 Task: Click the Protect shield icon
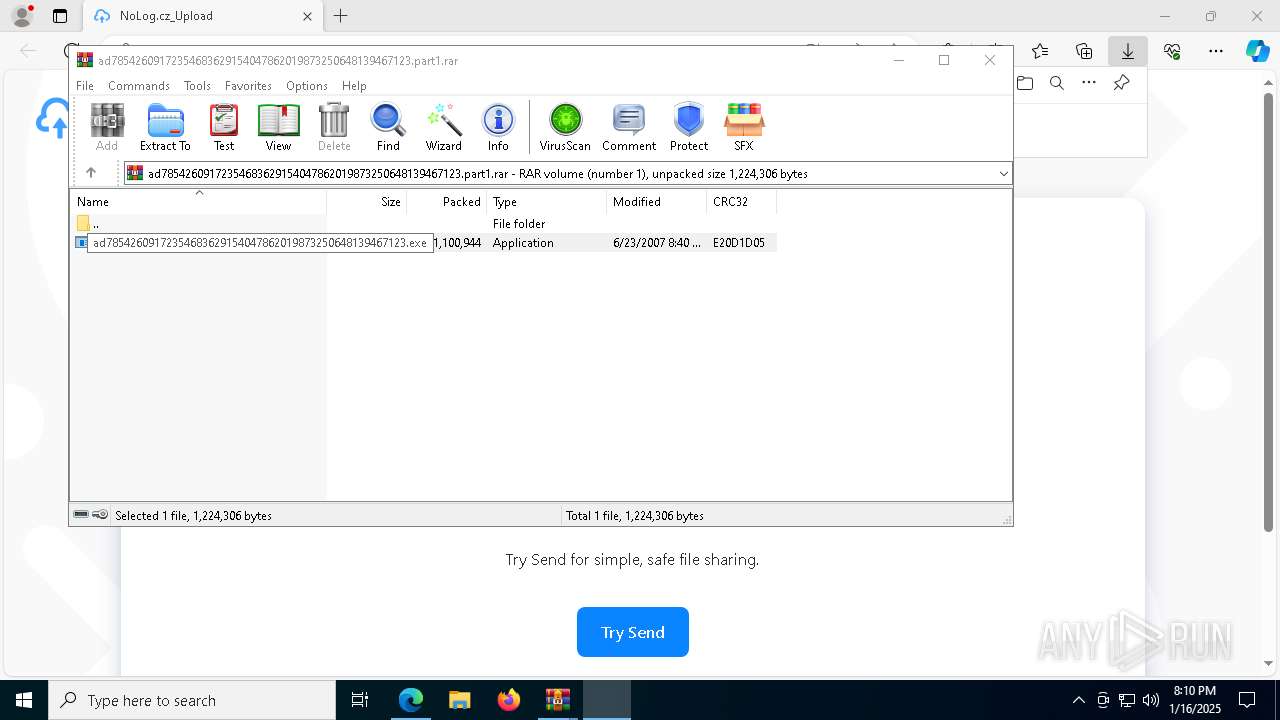689,127
